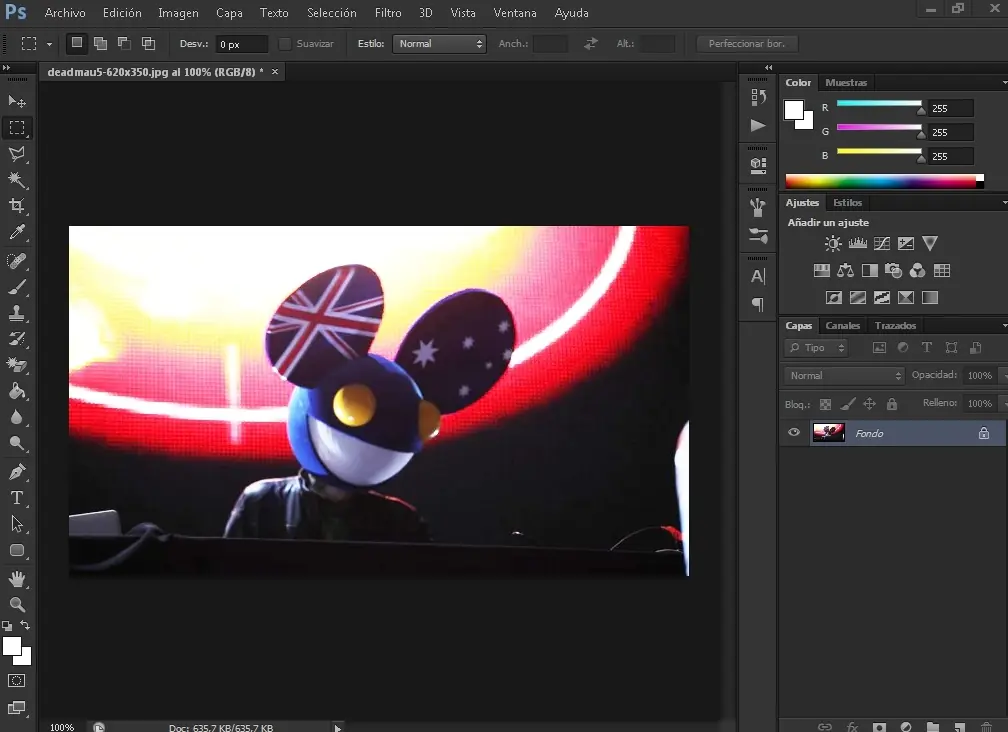Add a Color Balance adjustment
The width and height of the screenshot is (1008, 732).
tap(845, 271)
